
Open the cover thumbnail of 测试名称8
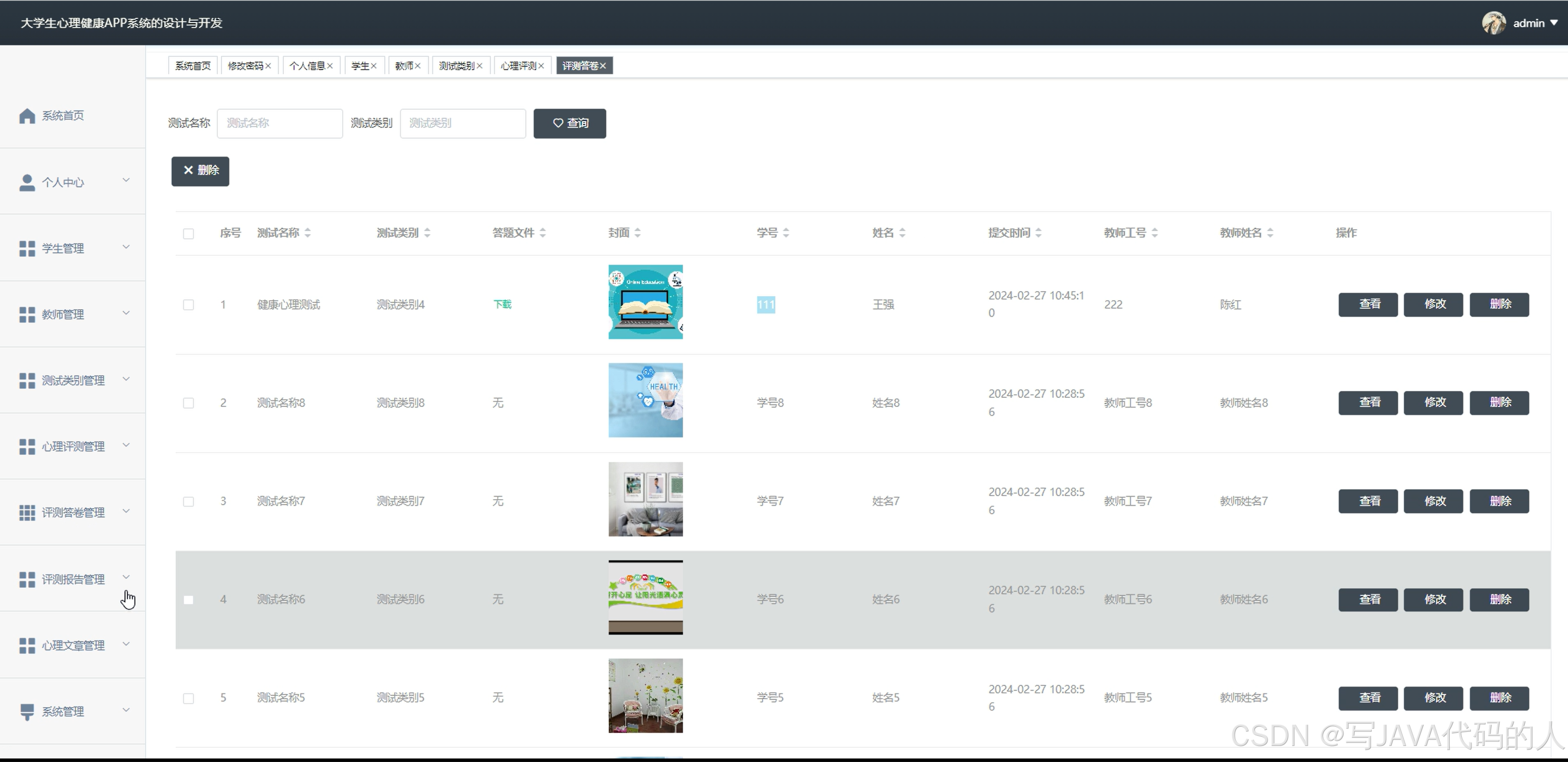645,400
